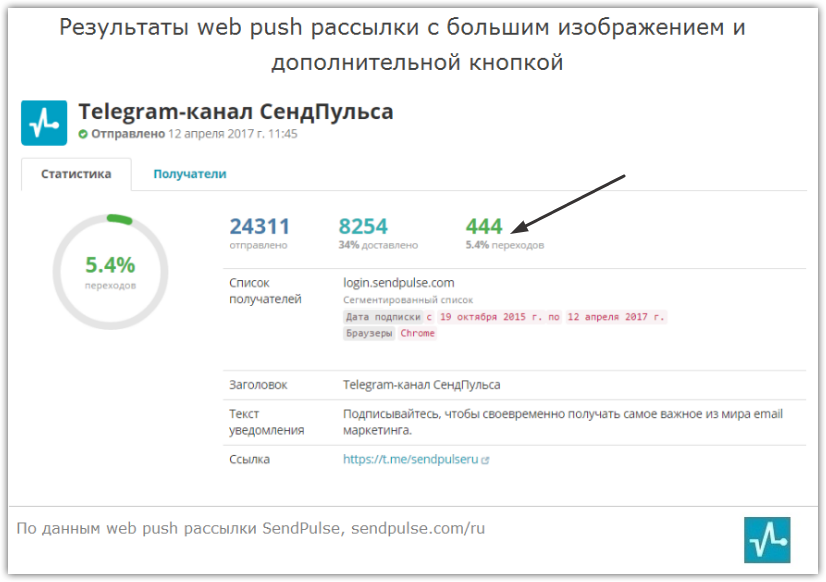Click the Браузеры segment tag
This screenshot has height=582, width=826.
click(x=369, y=333)
